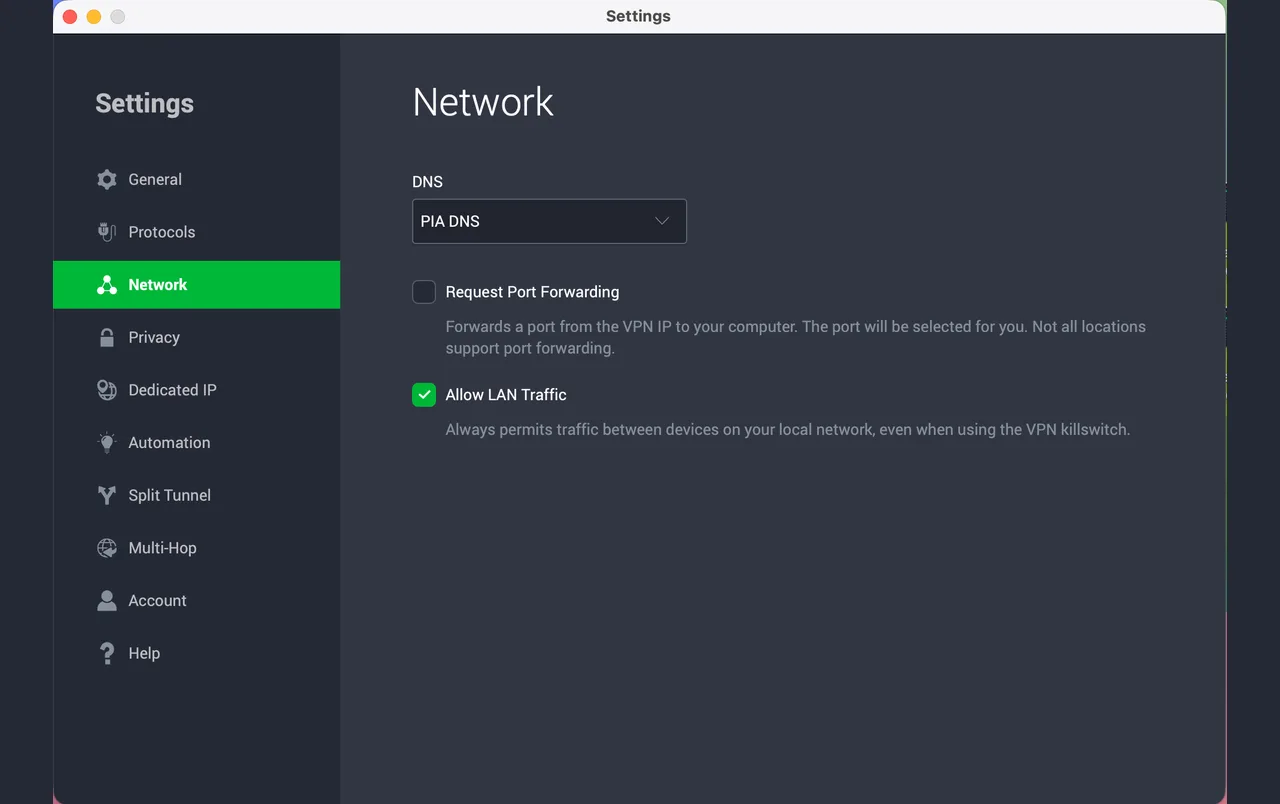Click the port forwarding description text
1280x804 pixels.
click(x=795, y=337)
